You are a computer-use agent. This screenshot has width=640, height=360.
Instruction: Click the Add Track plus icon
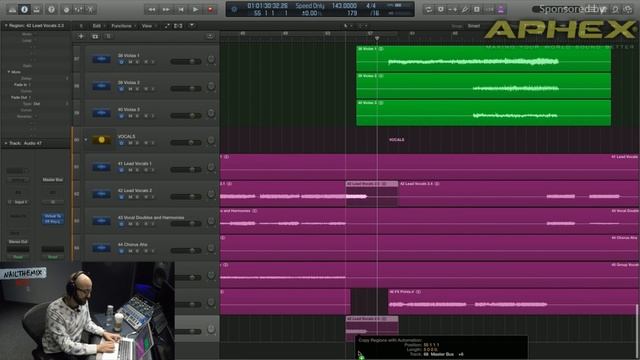coord(81,36)
